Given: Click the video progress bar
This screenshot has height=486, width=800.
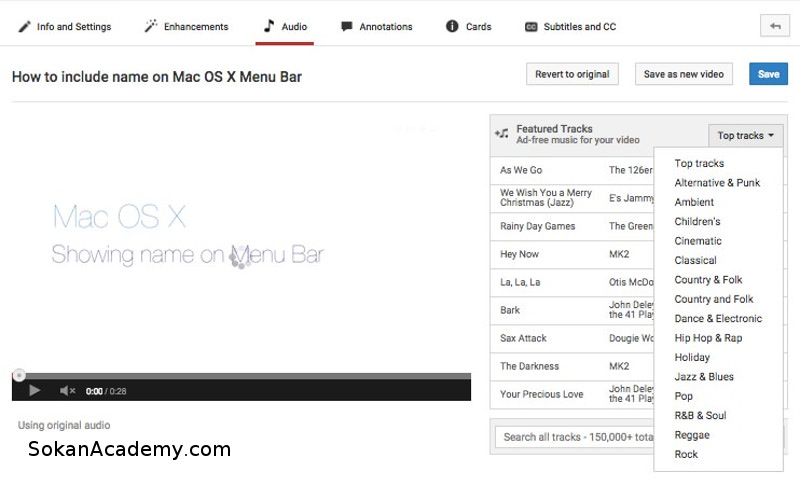Looking at the screenshot, I should pyautogui.click(x=240, y=376).
